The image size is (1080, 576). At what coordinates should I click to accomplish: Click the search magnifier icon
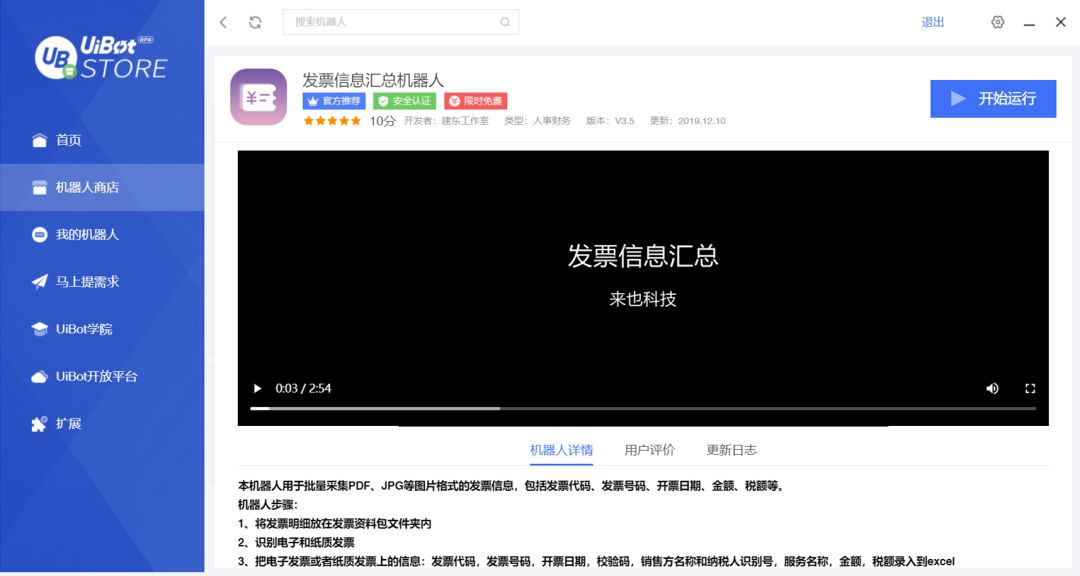505,22
